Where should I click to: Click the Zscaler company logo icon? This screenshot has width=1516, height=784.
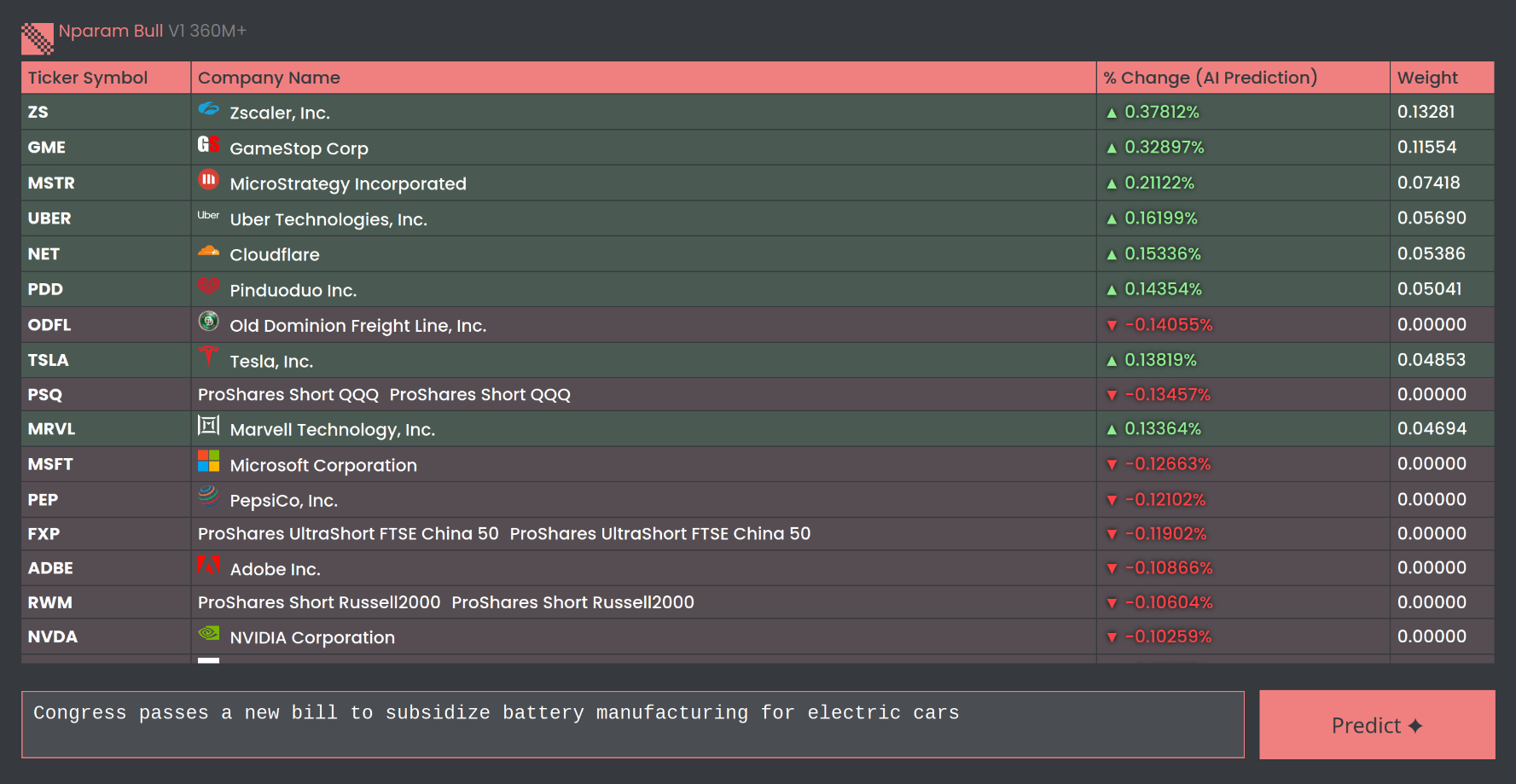pyautogui.click(x=208, y=108)
